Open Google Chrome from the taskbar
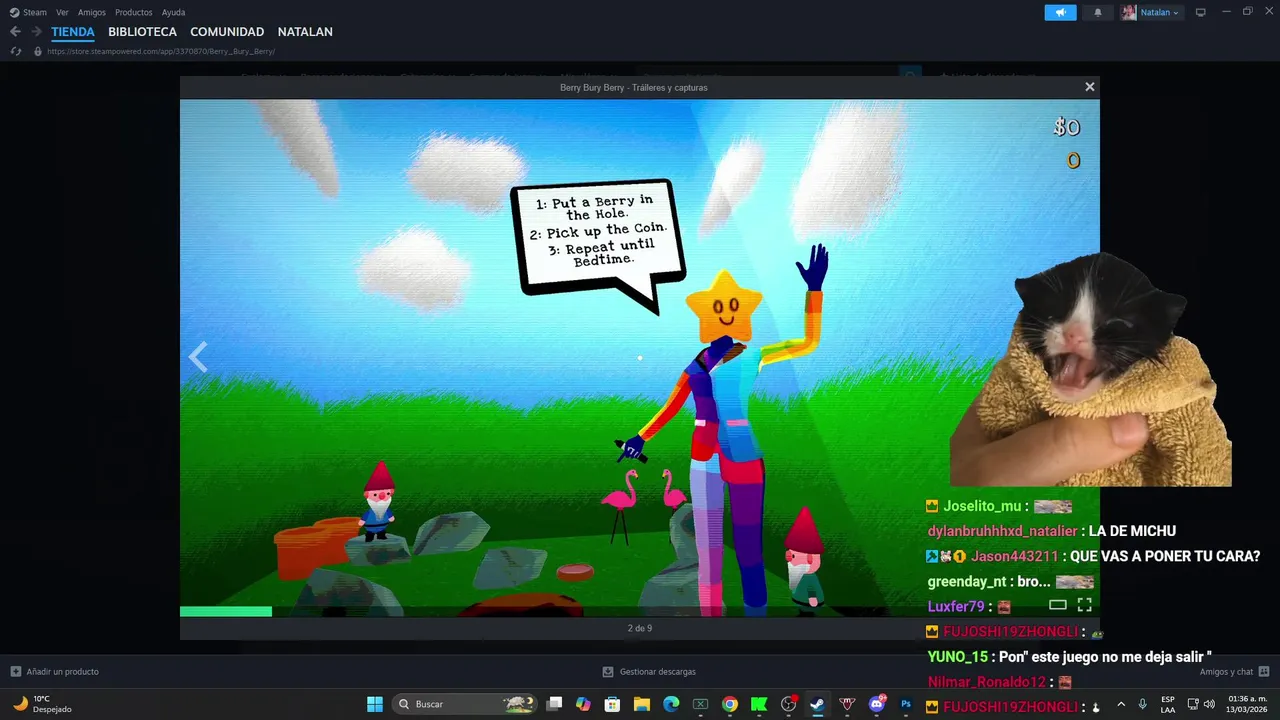 pyautogui.click(x=730, y=704)
